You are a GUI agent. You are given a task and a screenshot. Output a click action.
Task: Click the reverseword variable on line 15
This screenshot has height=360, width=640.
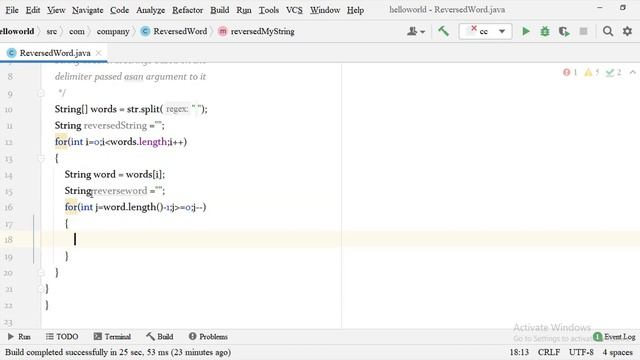120,191
